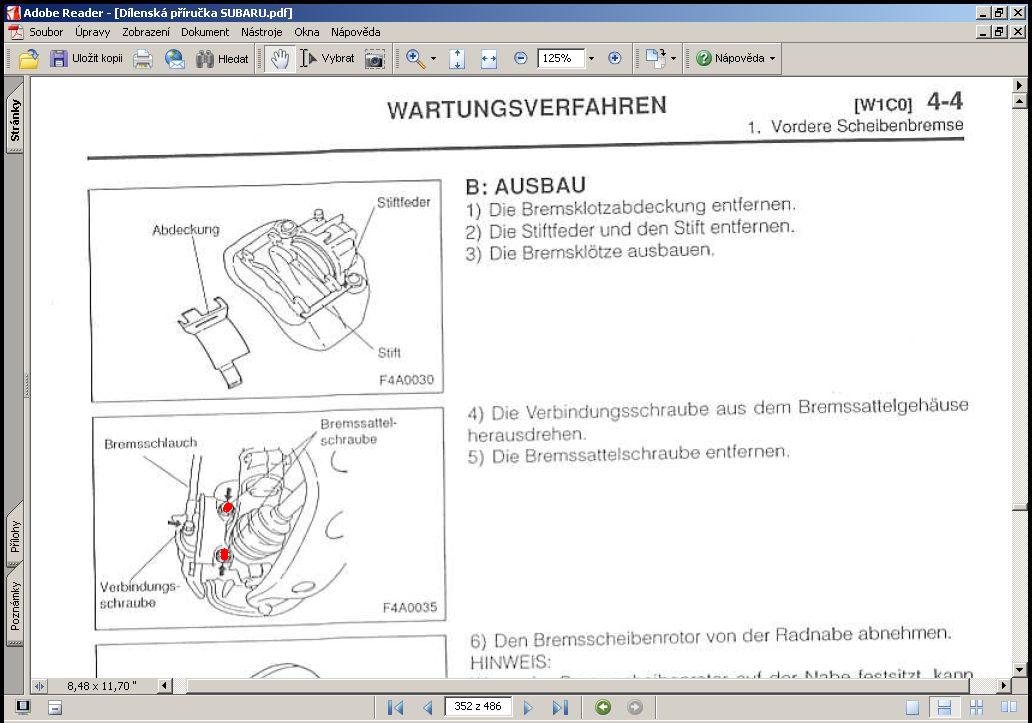This screenshot has width=1032, height=723.
Task: Click the heading B: AUSBAU
Action: pyautogui.click(x=525, y=186)
